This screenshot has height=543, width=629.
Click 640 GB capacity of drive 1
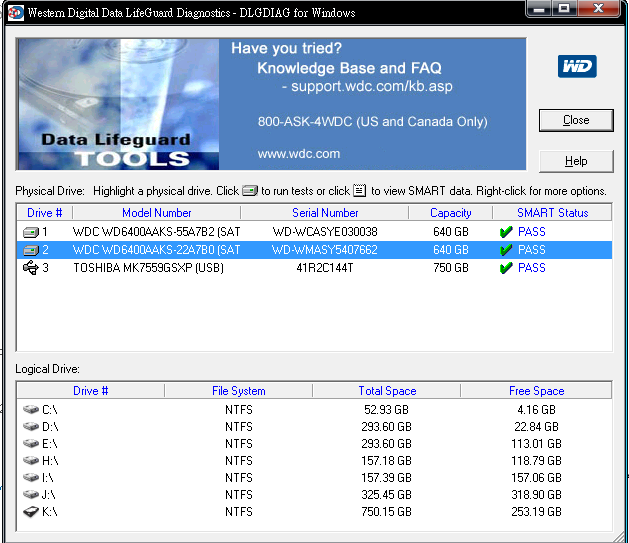tap(450, 232)
